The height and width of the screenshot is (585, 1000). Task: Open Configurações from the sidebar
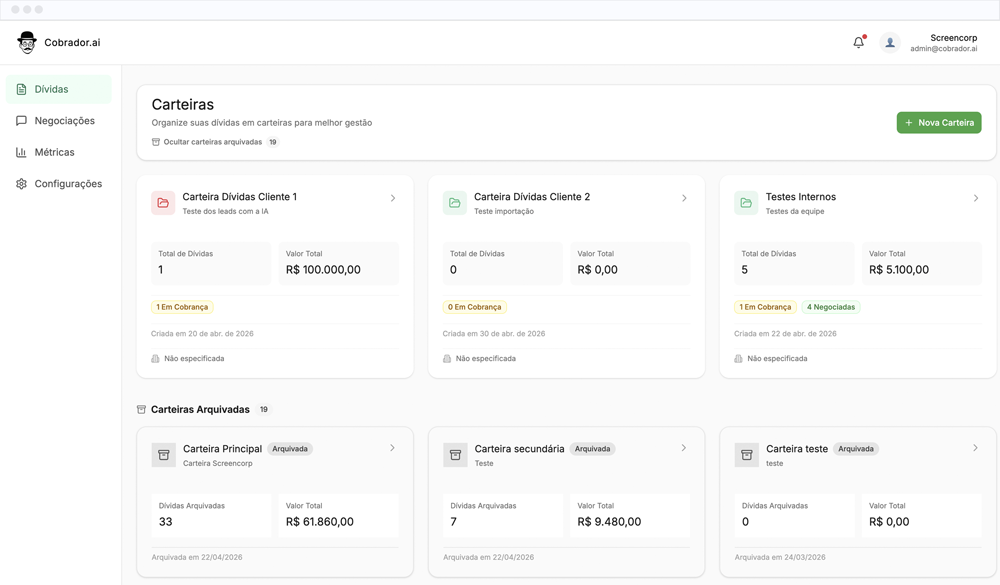coord(59,184)
